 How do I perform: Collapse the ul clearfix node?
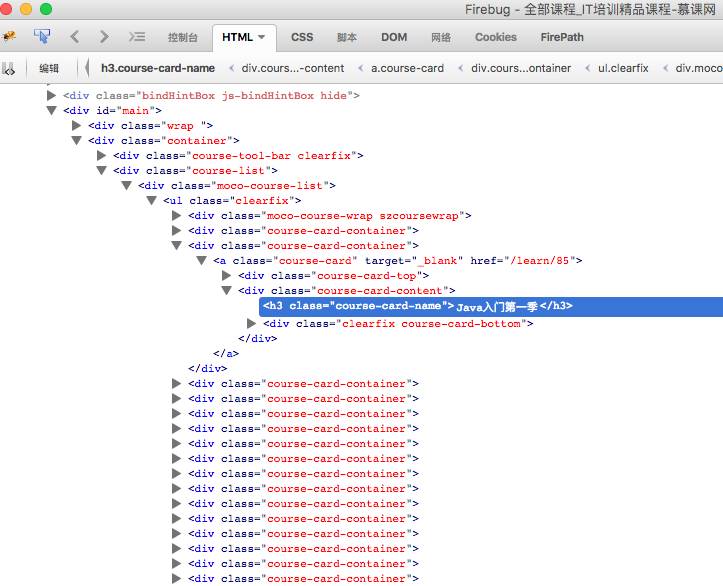pyautogui.click(x=151, y=200)
